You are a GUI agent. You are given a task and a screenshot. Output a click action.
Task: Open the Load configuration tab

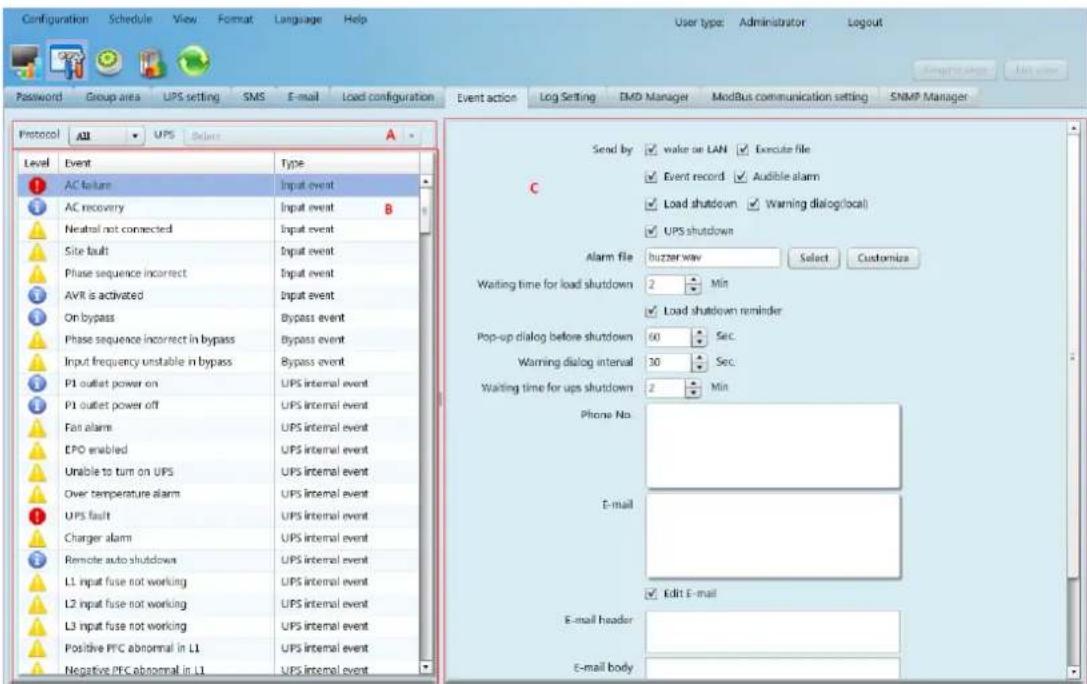388,97
